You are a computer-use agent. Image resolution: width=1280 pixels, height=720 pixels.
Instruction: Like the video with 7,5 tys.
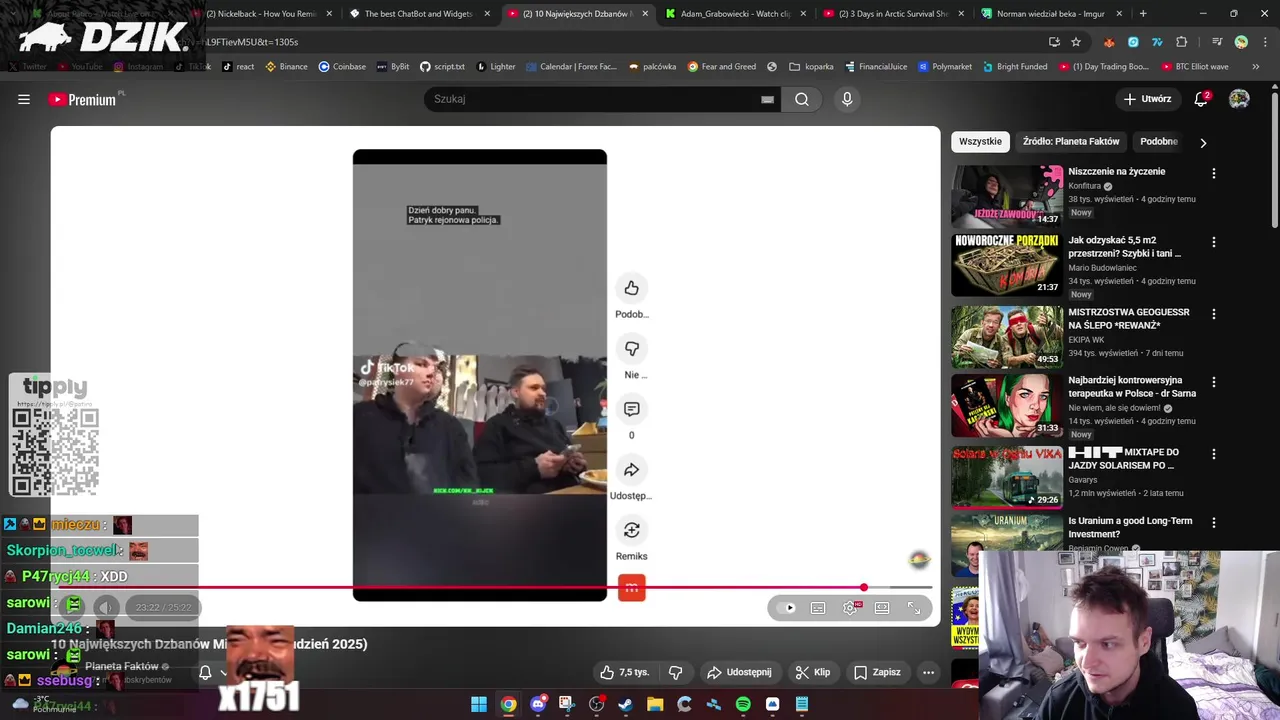(x=624, y=672)
